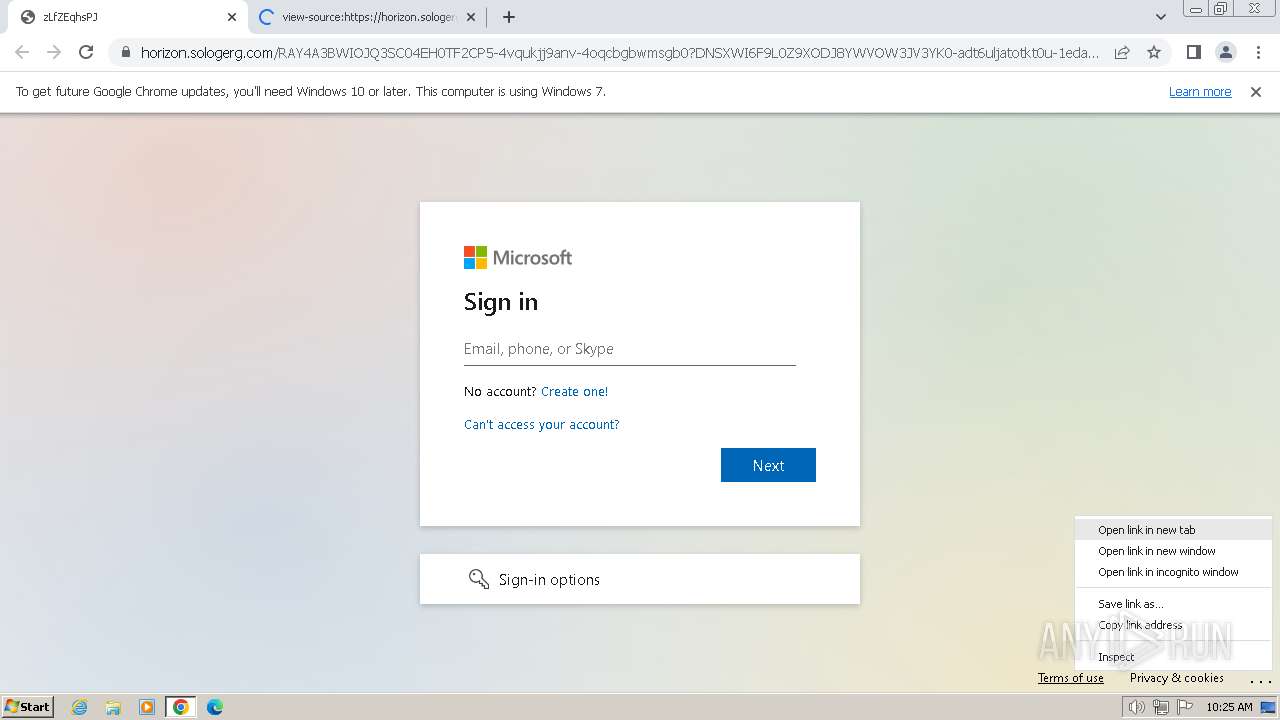This screenshot has height=720, width=1280.
Task: Choose Open link in new window
Action: (x=1173, y=551)
